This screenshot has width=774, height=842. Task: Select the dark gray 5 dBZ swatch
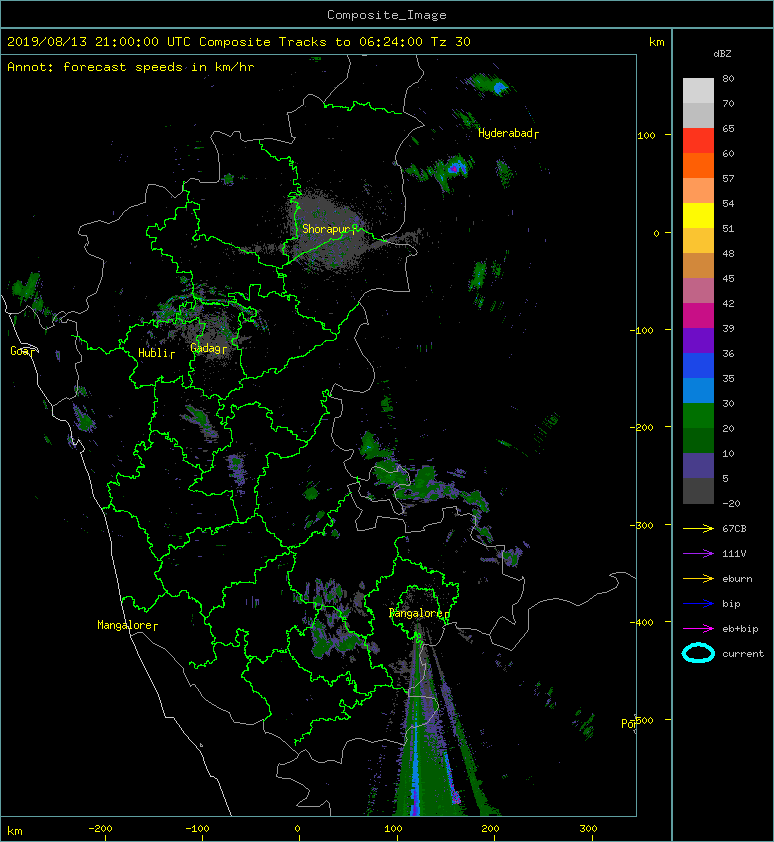click(x=698, y=491)
